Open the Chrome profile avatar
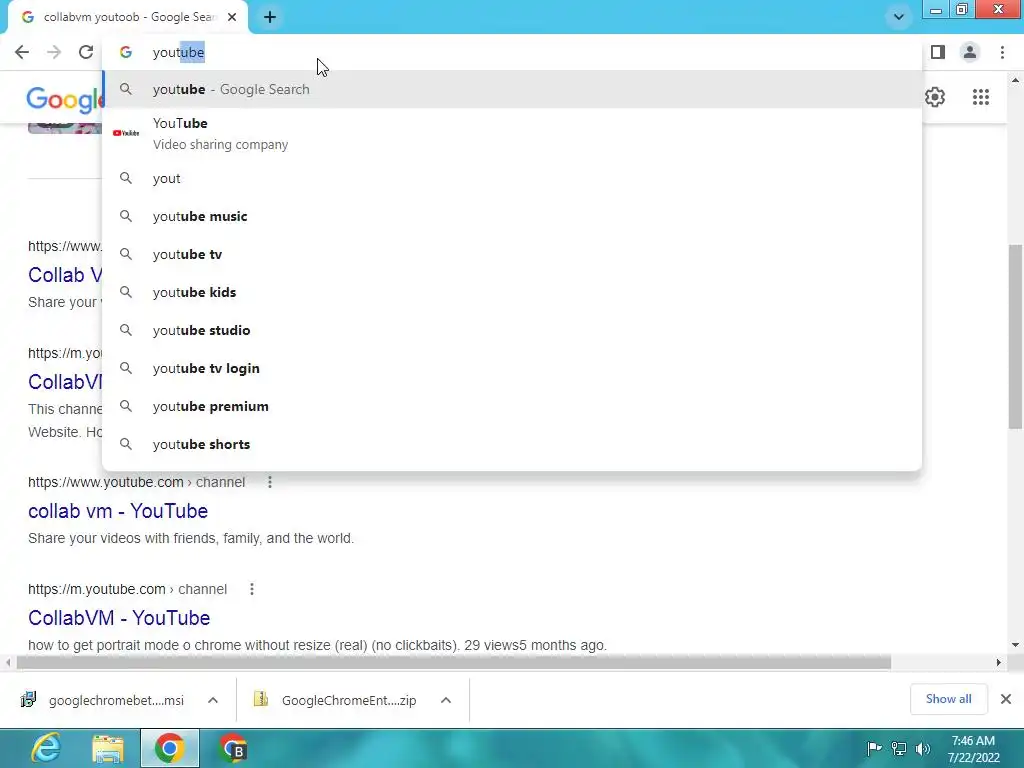The width and height of the screenshot is (1024, 768). tap(970, 52)
